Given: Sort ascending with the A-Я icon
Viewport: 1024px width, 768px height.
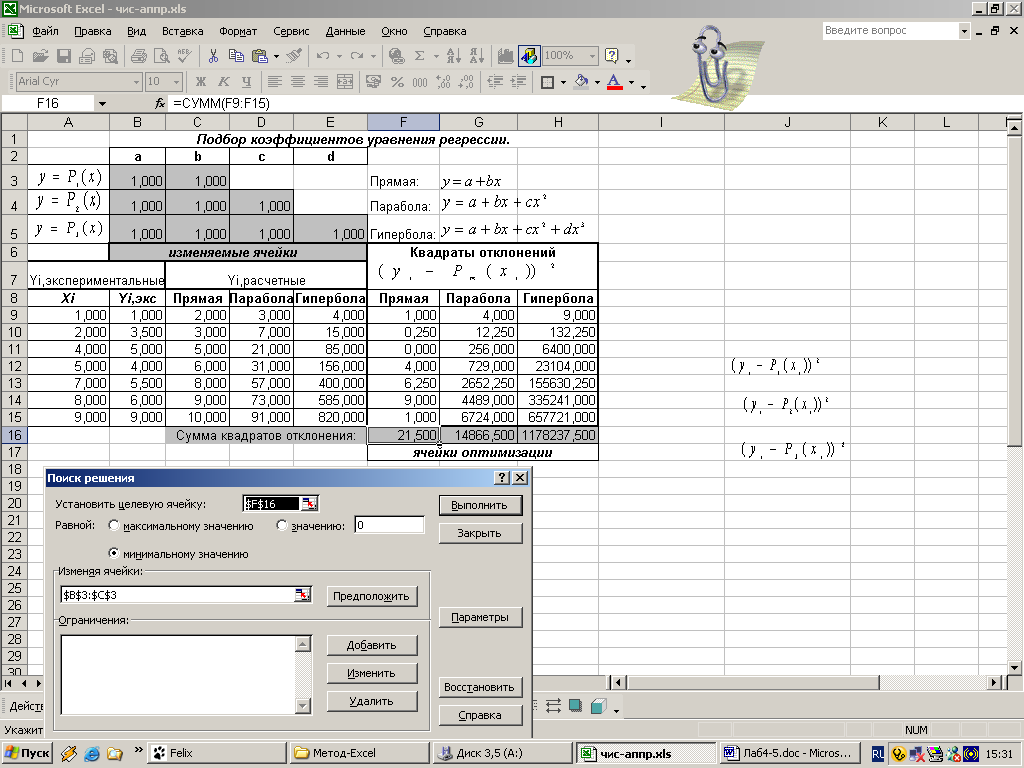Looking at the screenshot, I should (453, 56).
